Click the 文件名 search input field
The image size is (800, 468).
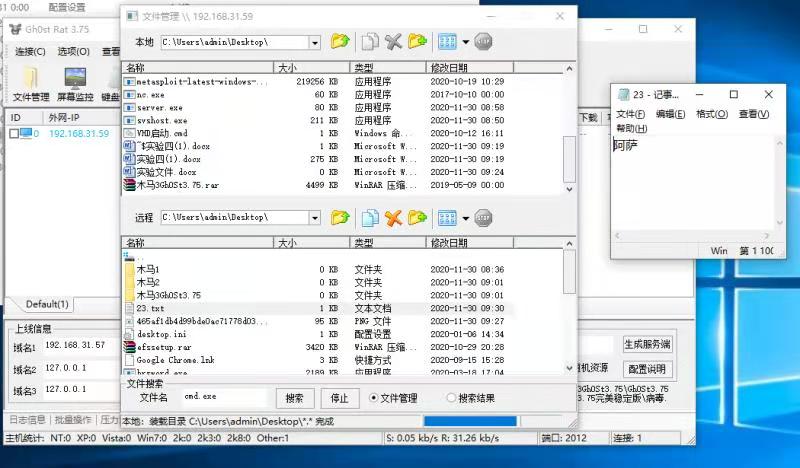[224, 397]
